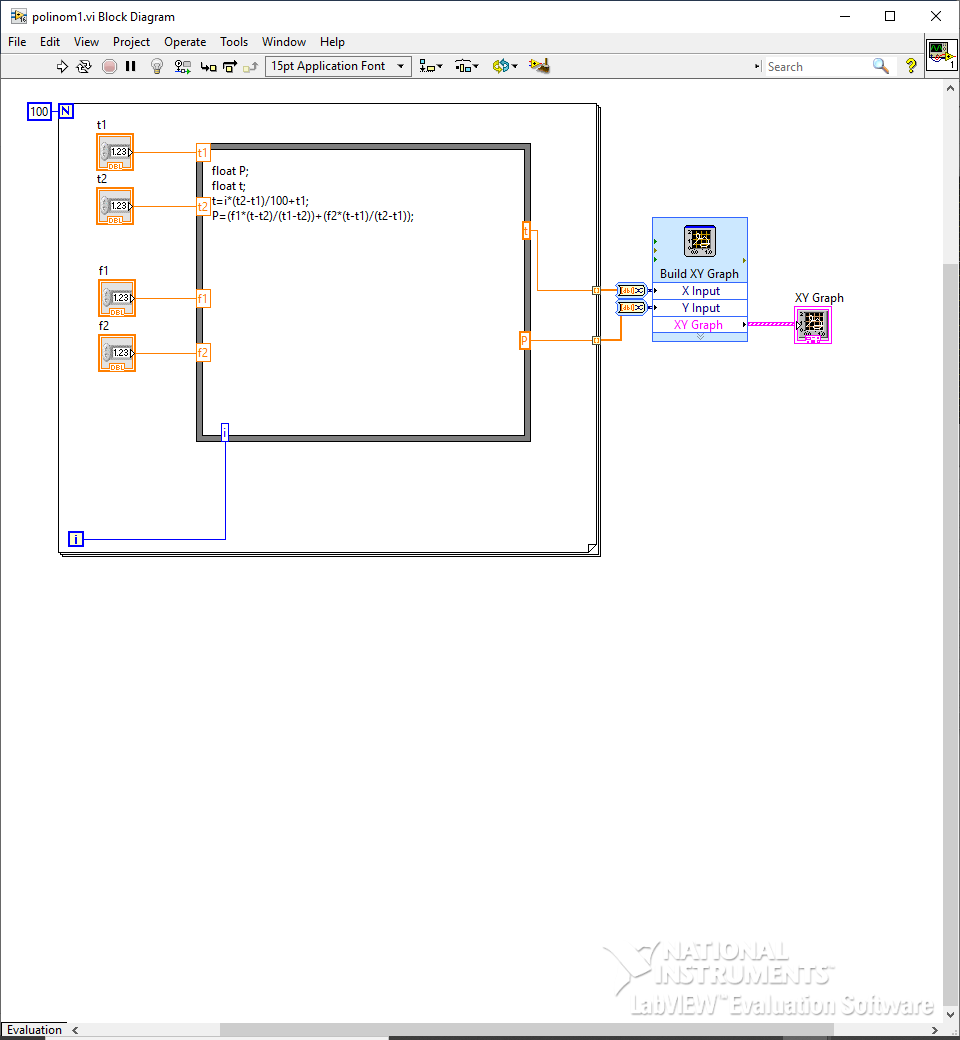The image size is (960, 1040).
Task: Open the Project menu
Action: click(131, 42)
